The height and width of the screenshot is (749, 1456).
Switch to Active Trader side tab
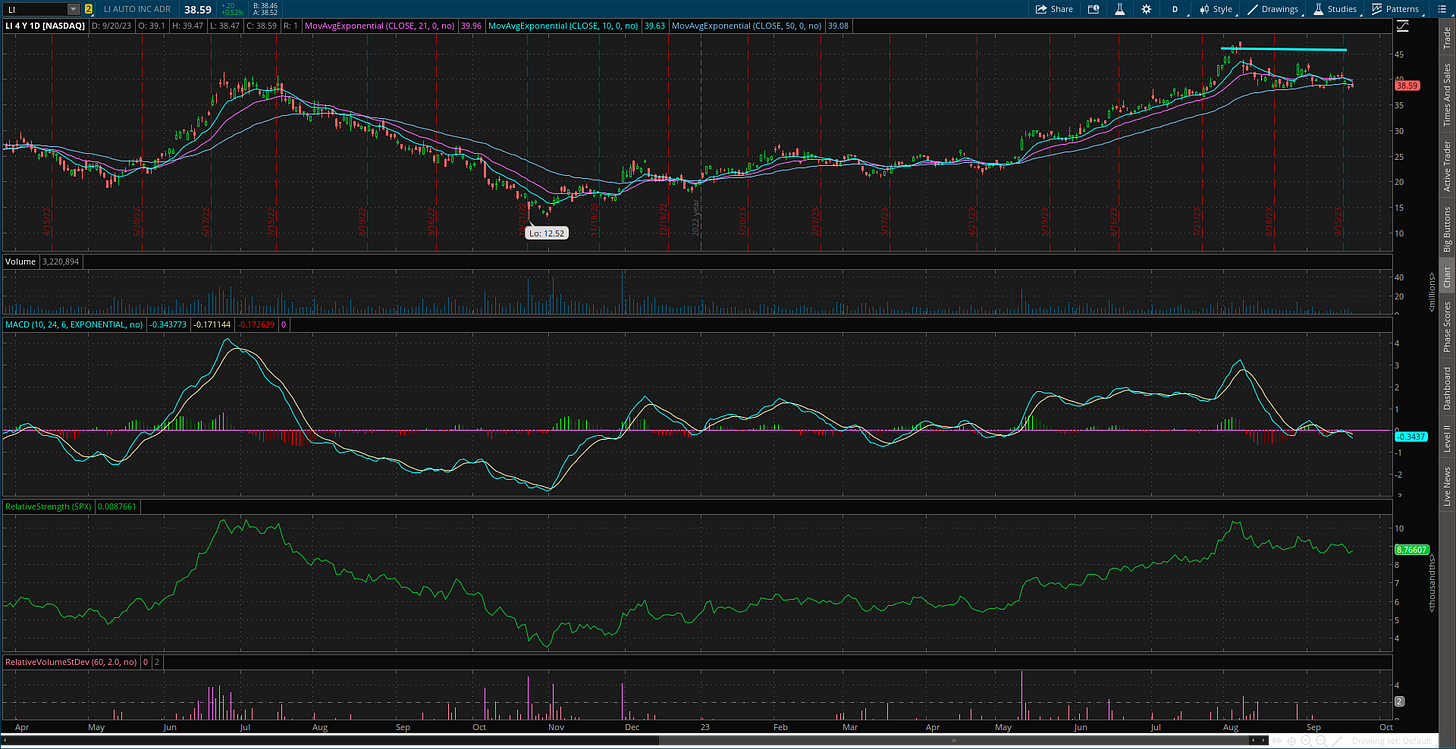(1446, 166)
